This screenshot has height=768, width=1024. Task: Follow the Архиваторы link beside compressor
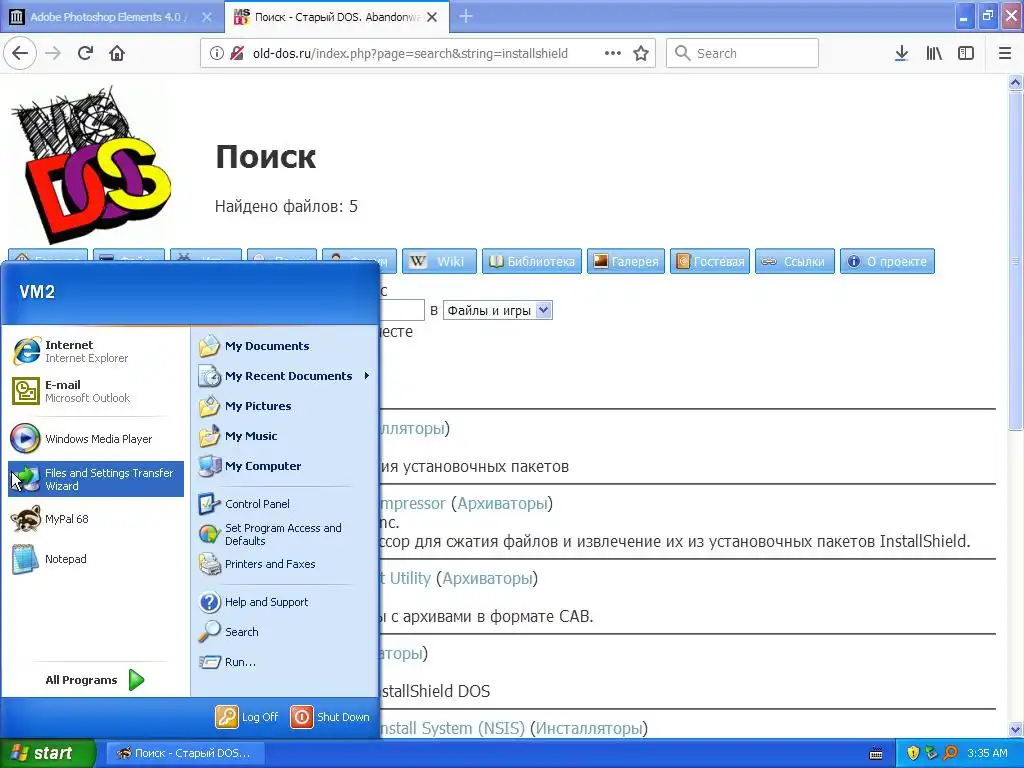(502, 504)
